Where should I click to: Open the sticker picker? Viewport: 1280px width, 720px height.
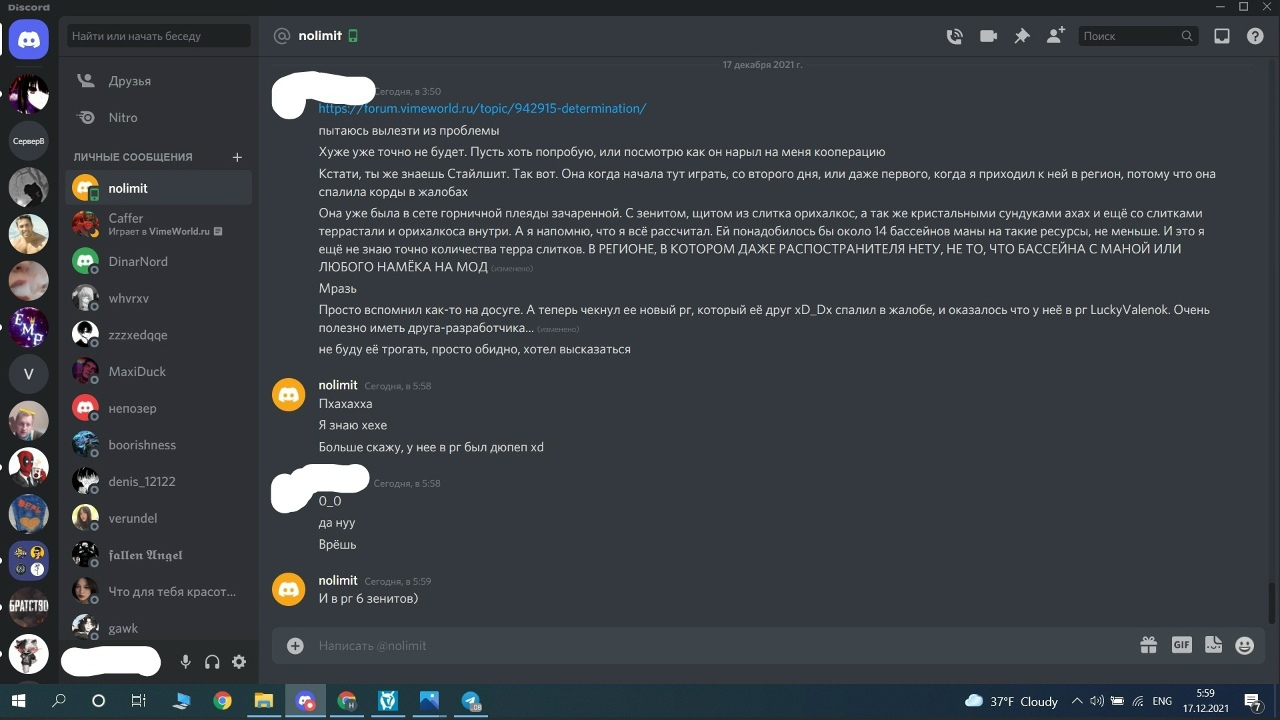point(1213,645)
